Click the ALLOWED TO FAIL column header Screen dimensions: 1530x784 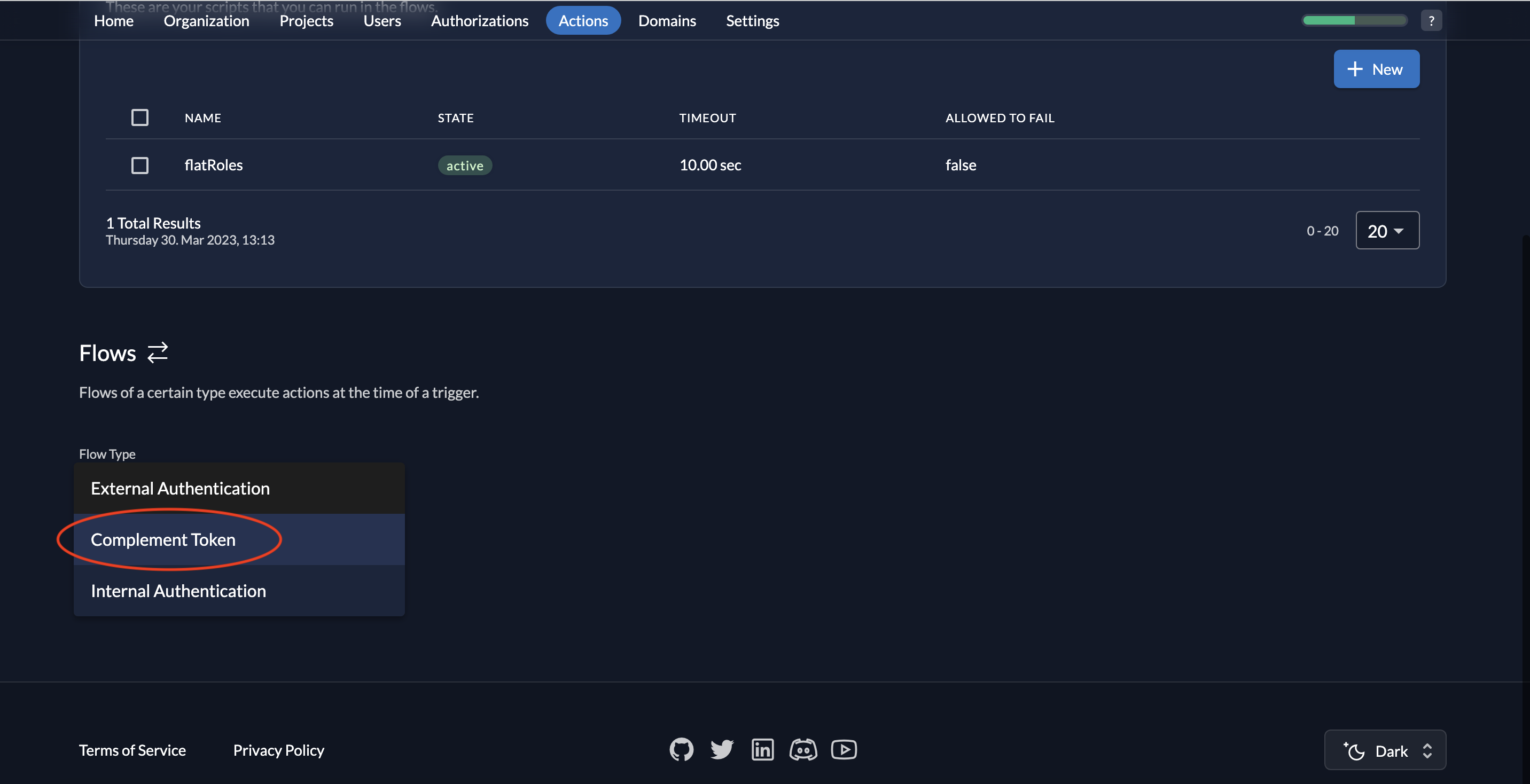(1000, 117)
